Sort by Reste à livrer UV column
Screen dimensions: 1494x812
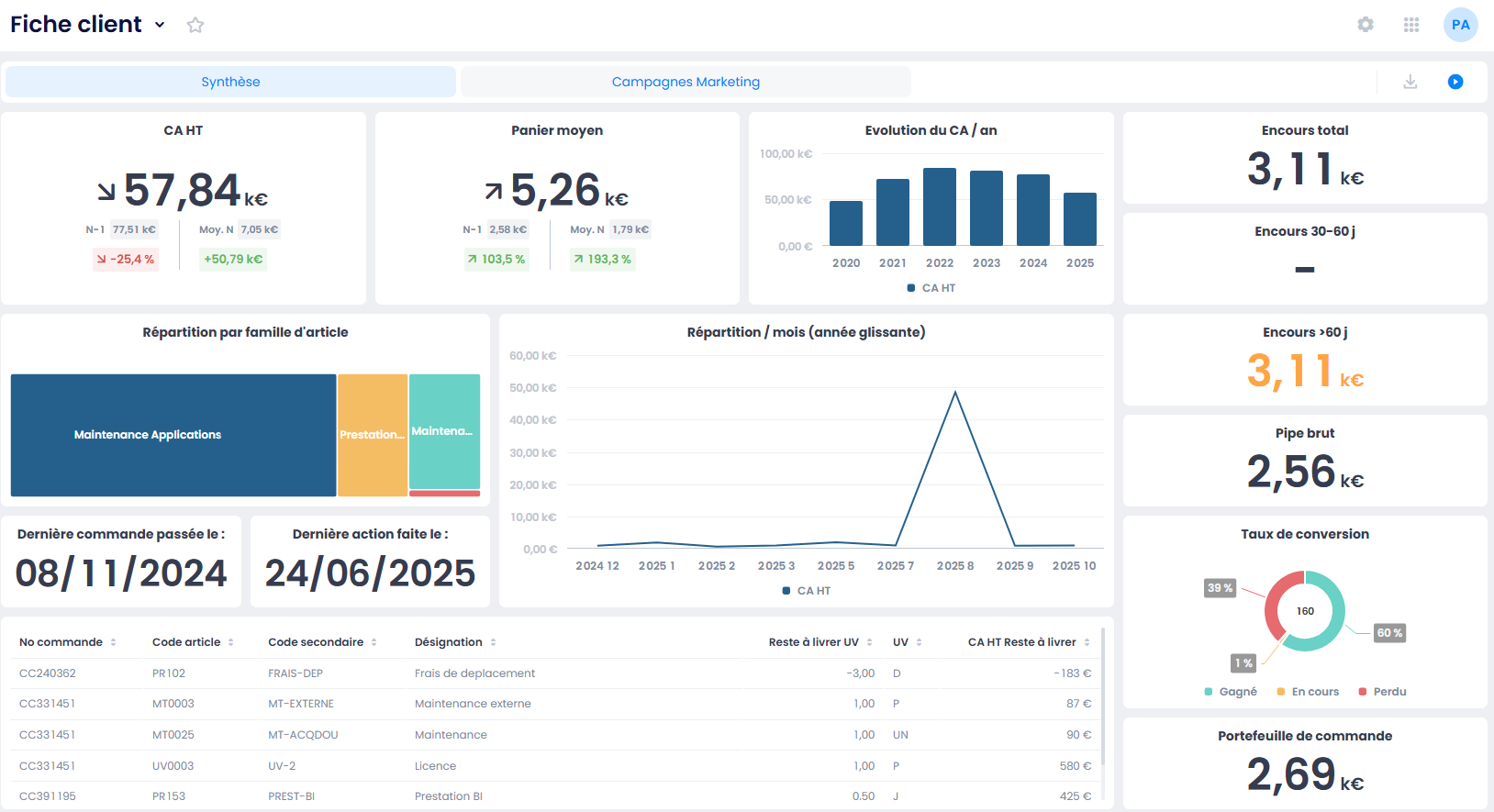click(x=869, y=642)
